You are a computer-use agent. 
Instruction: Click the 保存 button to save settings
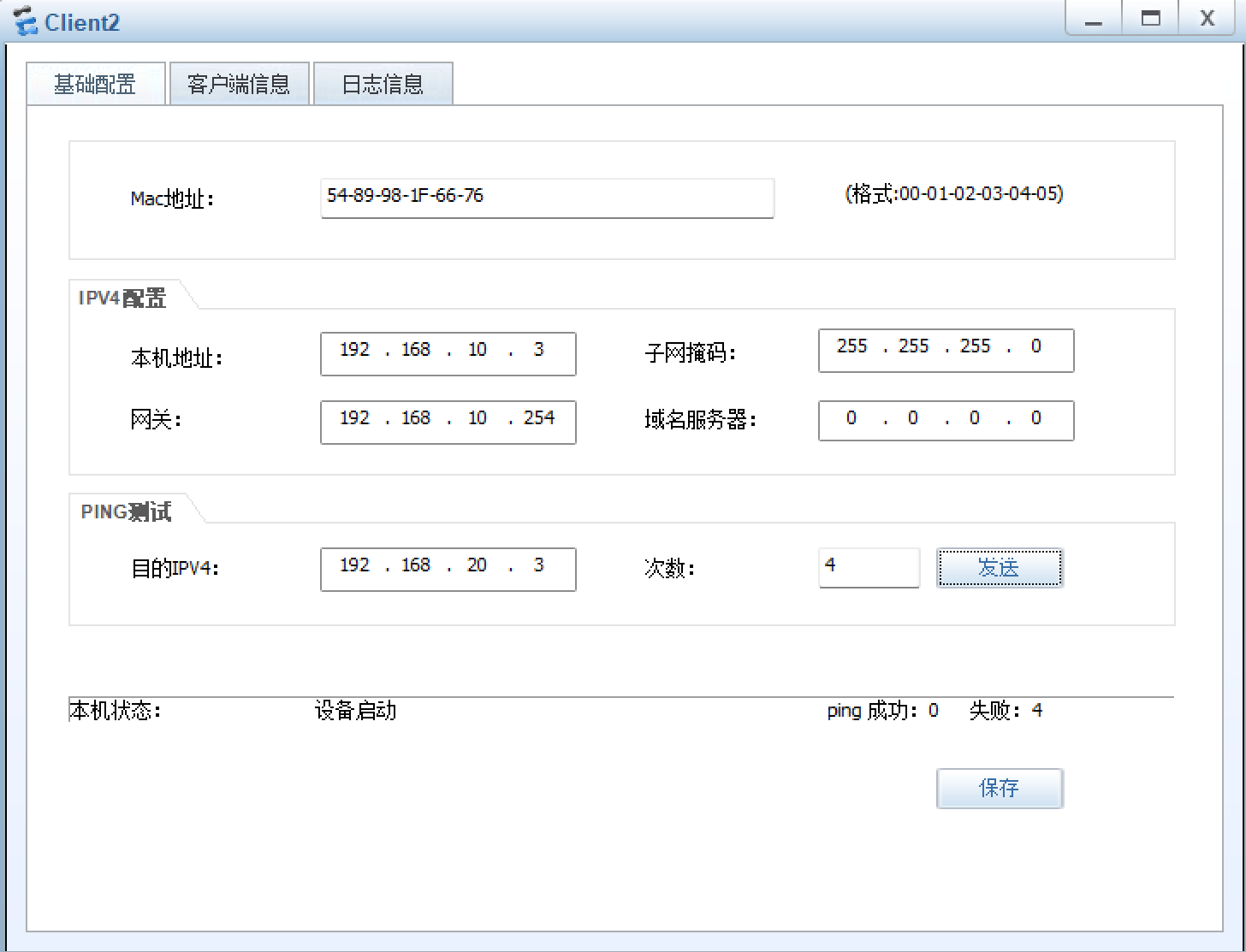coord(999,788)
